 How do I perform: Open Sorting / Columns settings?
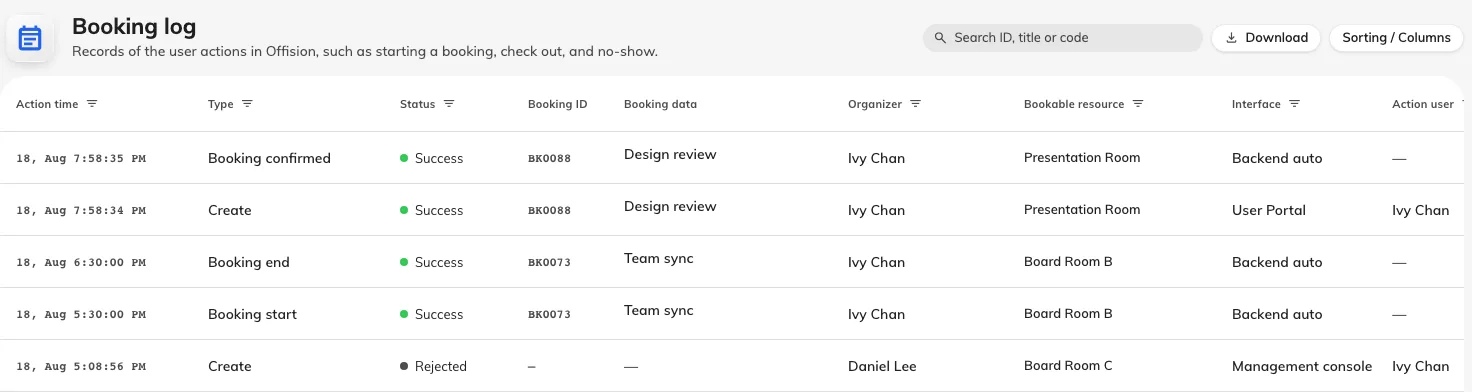pyautogui.click(x=1396, y=38)
